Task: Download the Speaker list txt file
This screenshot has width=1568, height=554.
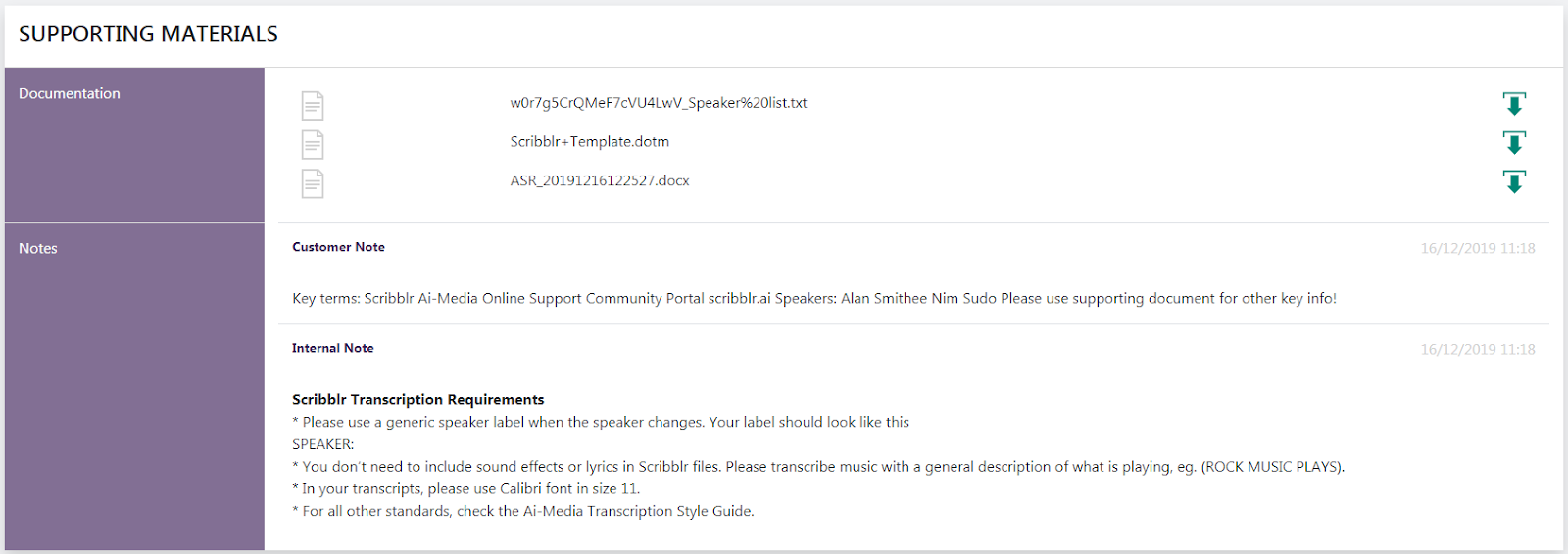Action: (x=1514, y=104)
